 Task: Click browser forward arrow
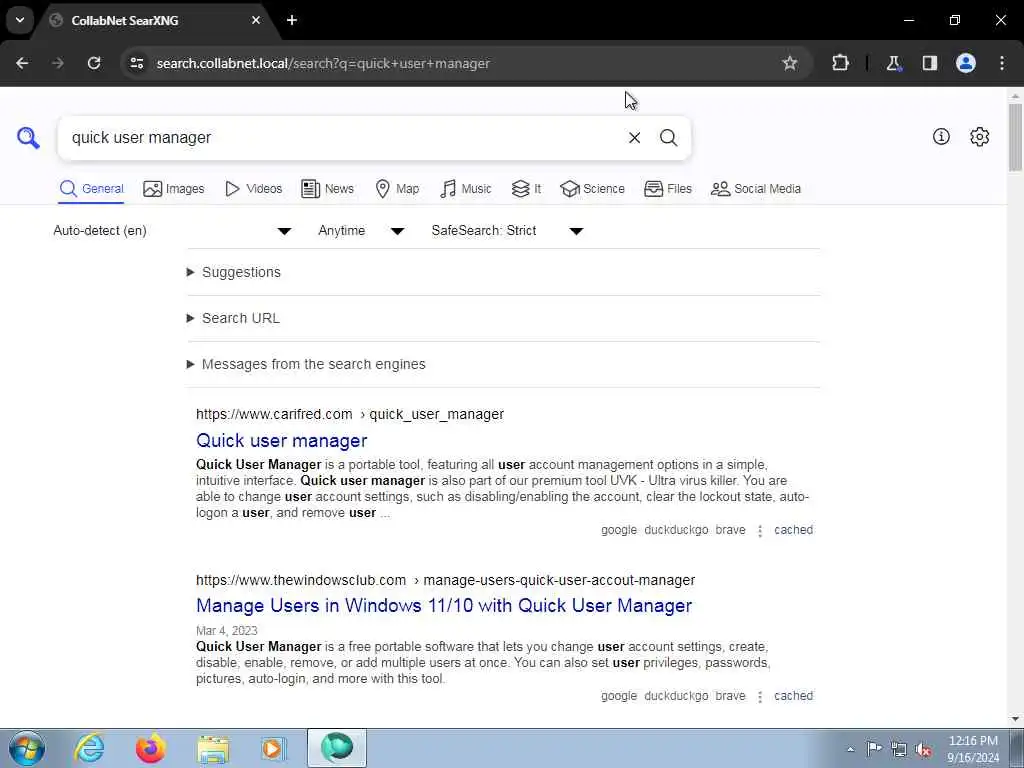58,63
